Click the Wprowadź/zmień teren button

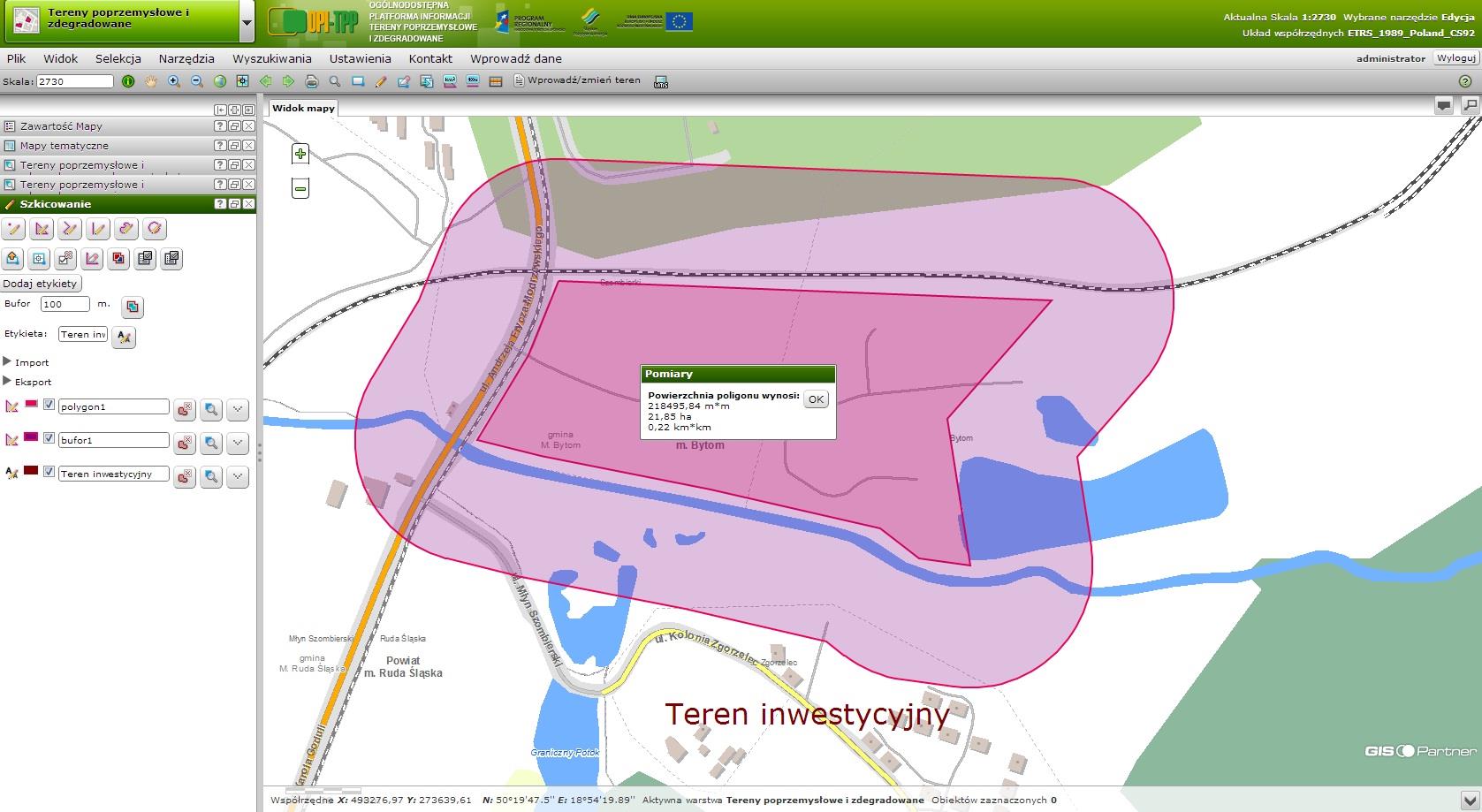pyautogui.click(x=577, y=80)
